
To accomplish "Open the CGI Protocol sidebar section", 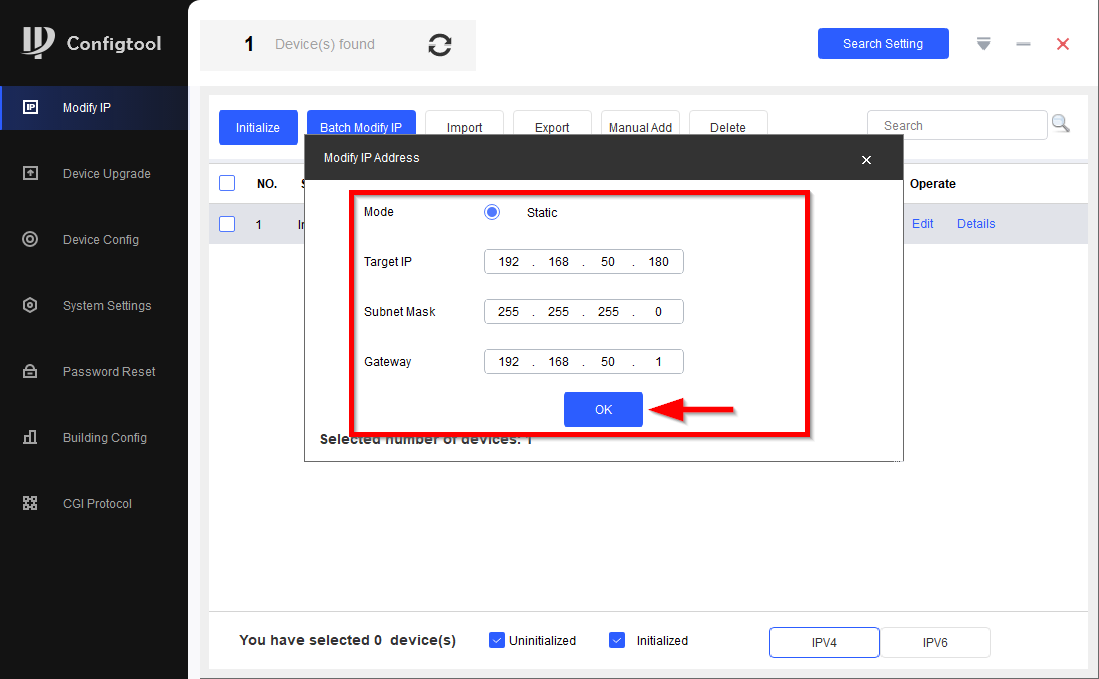I will tap(97, 504).
